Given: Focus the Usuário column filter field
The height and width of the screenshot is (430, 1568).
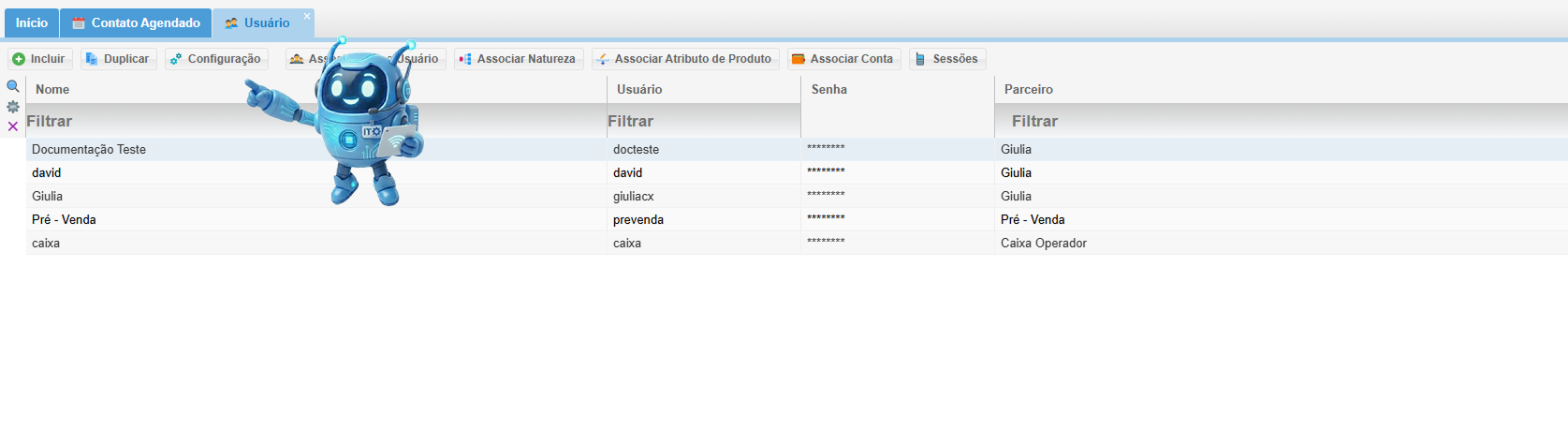Looking at the screenshot, I should (x=702, y=122).
